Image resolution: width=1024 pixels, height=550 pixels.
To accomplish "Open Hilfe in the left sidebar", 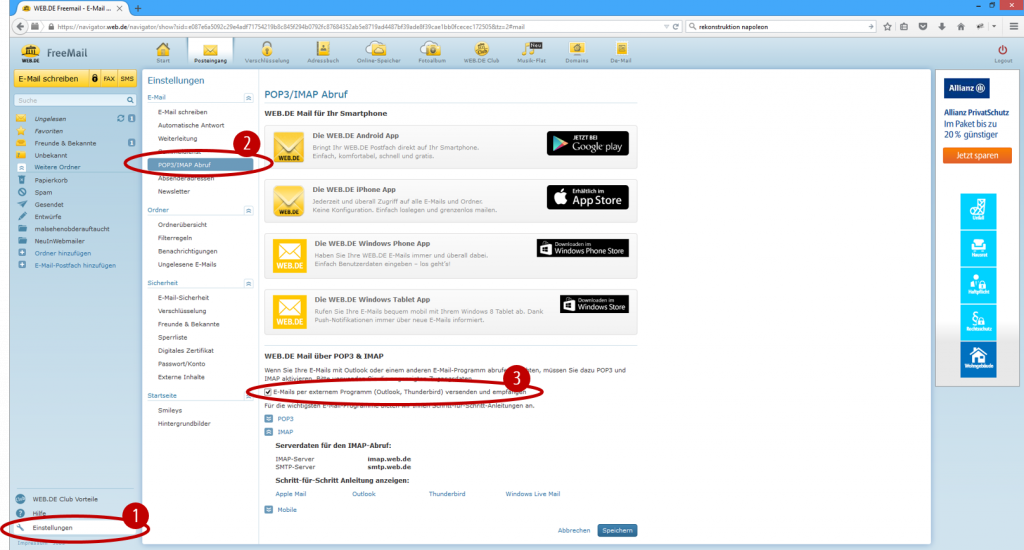I will coord(39,513).
